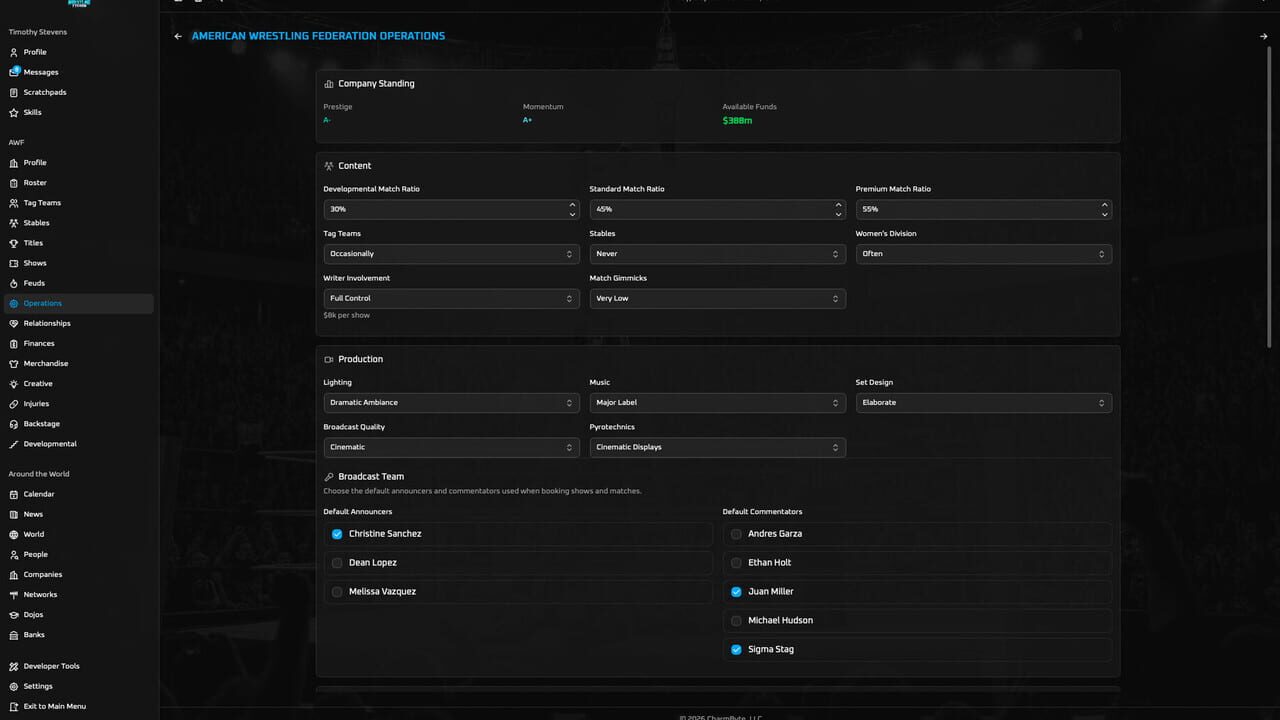The width and height of the screenshot is (1280, 720).
Task: Open Timothy Stevens Profile menu item
Action: tap(80, 52)
